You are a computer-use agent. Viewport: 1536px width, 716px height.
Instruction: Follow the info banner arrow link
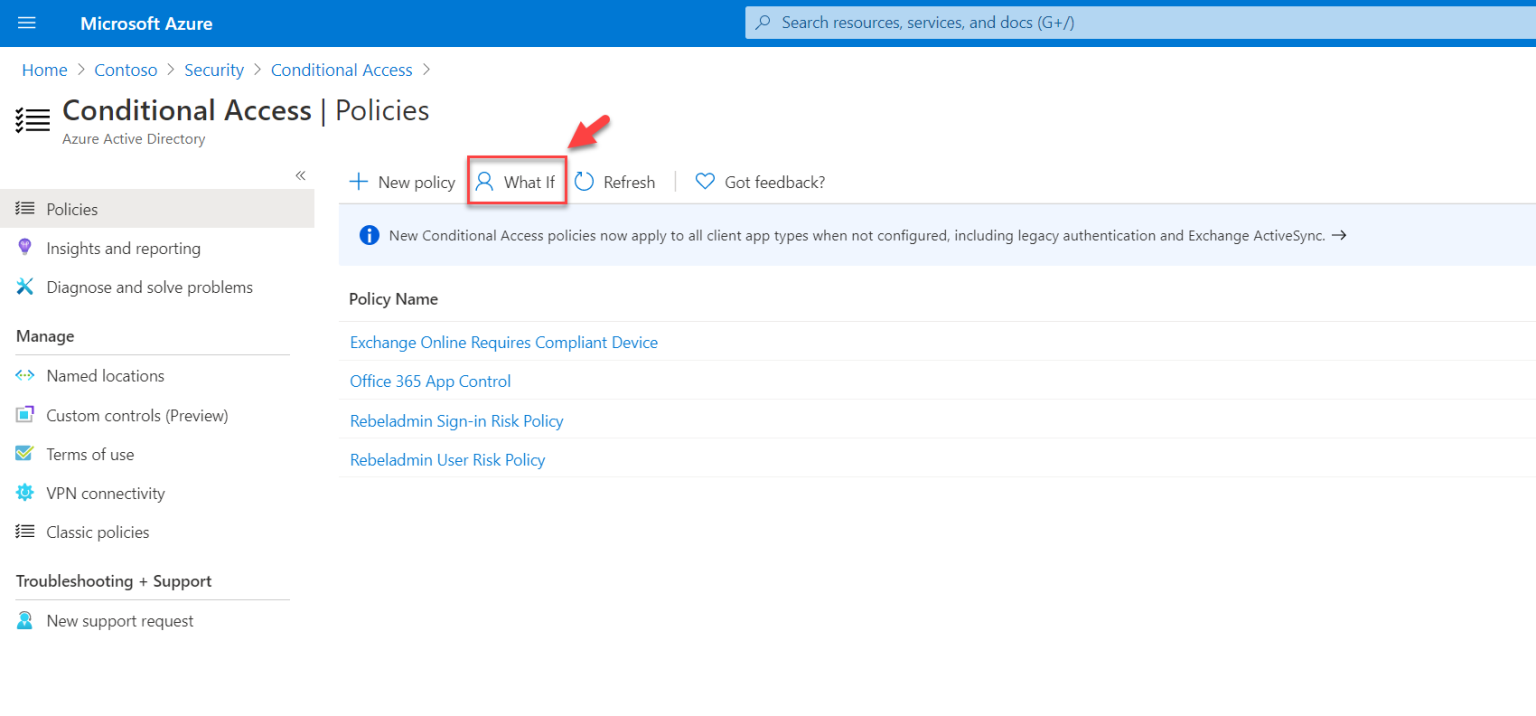click(x=1339, y=235)
